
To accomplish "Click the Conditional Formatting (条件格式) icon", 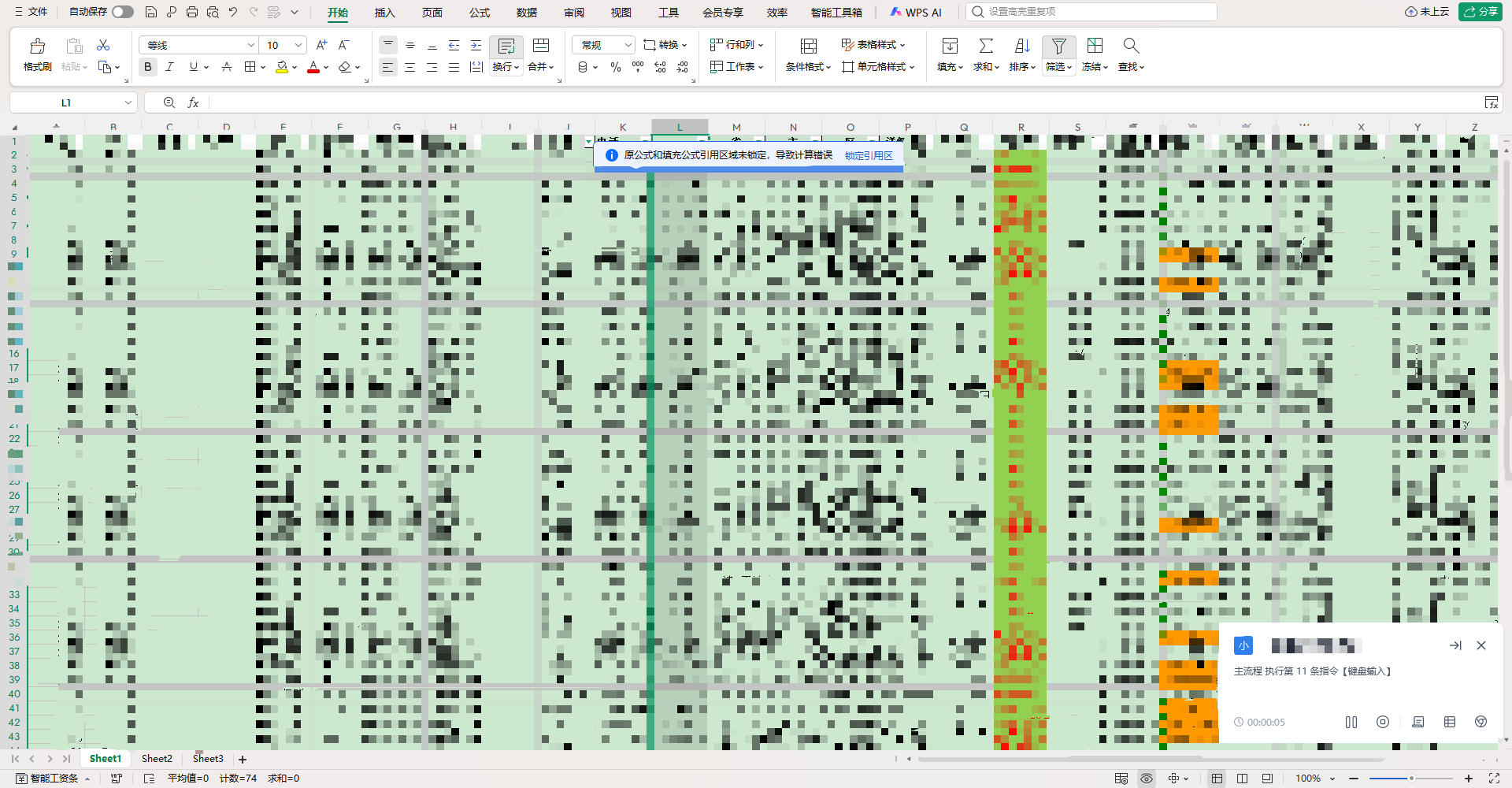I will point(808,46).
